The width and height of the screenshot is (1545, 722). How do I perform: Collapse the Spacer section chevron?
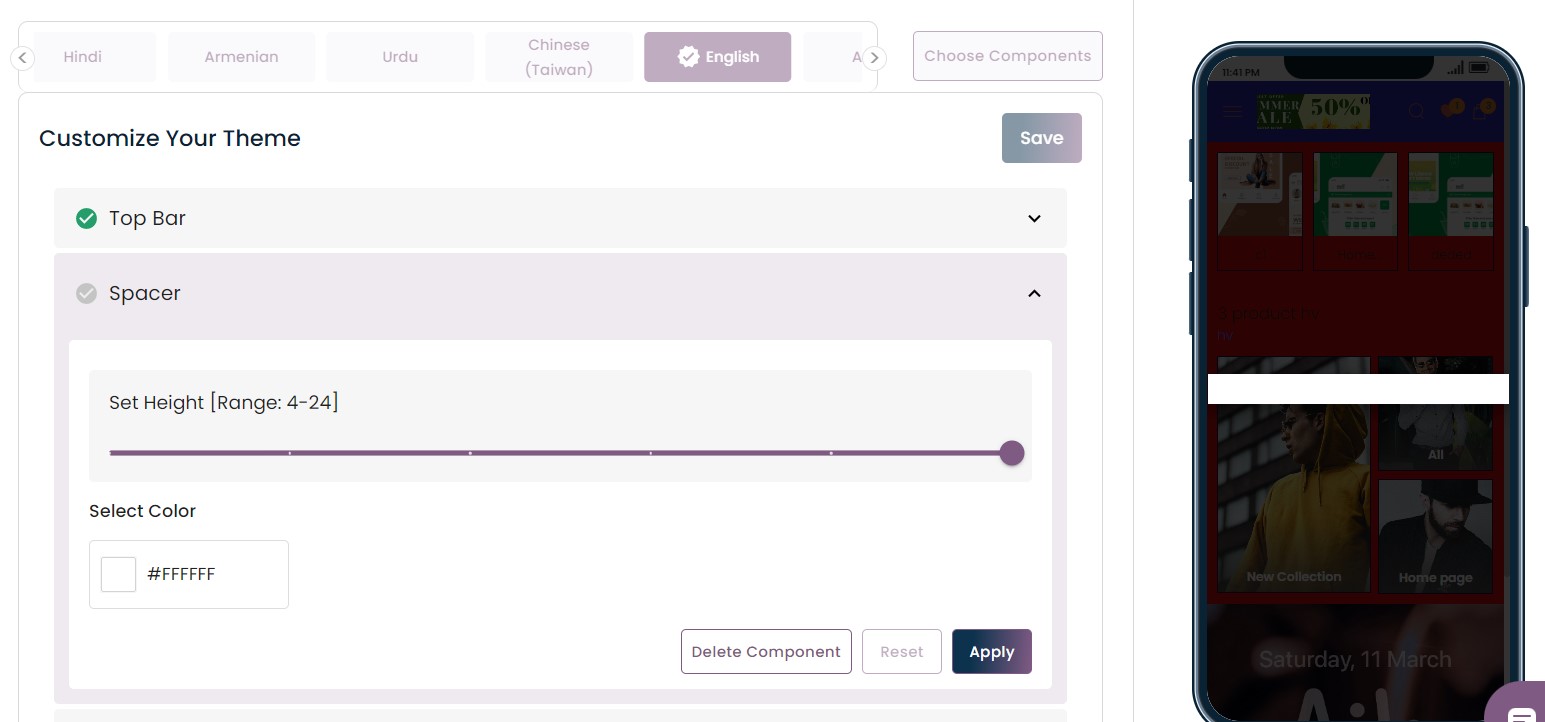1034,293
